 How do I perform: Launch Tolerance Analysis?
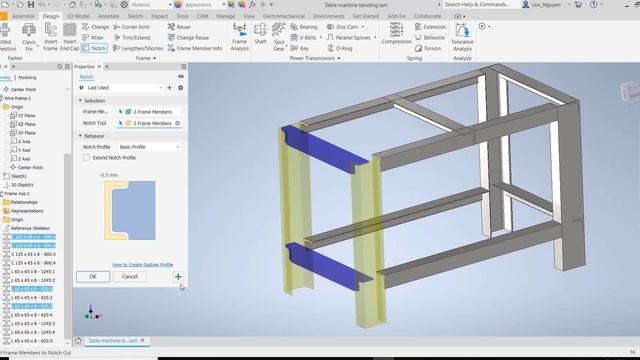point(462,37)
